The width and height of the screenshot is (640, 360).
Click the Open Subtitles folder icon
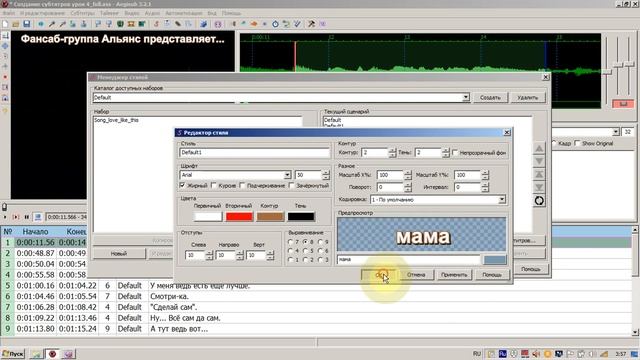coord(16,24)
